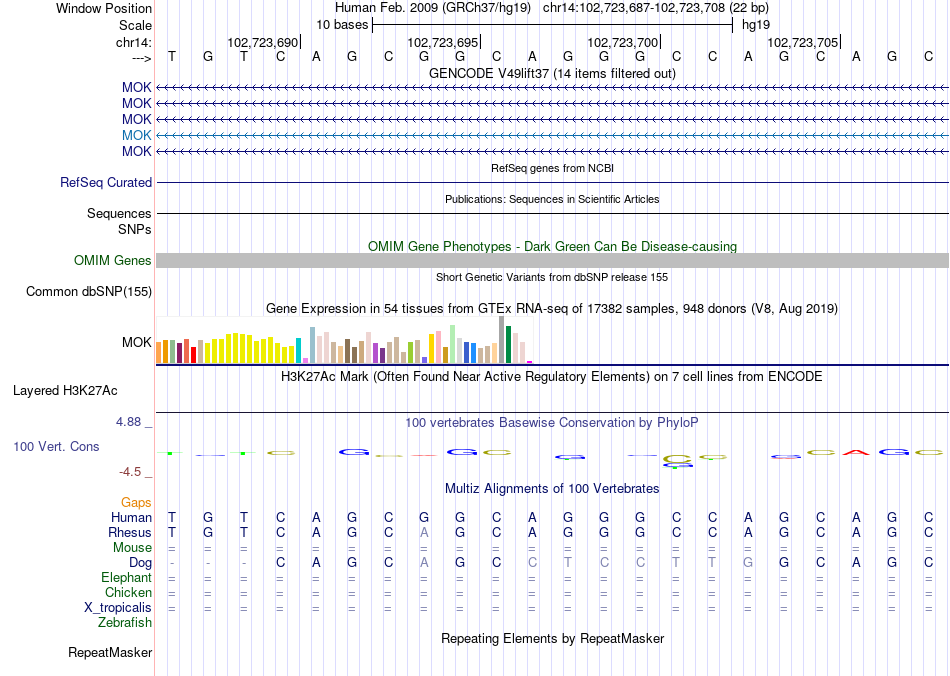Select the X_tropicalis species row label
This screenshot has width=950, height=676.
(118, 608)
